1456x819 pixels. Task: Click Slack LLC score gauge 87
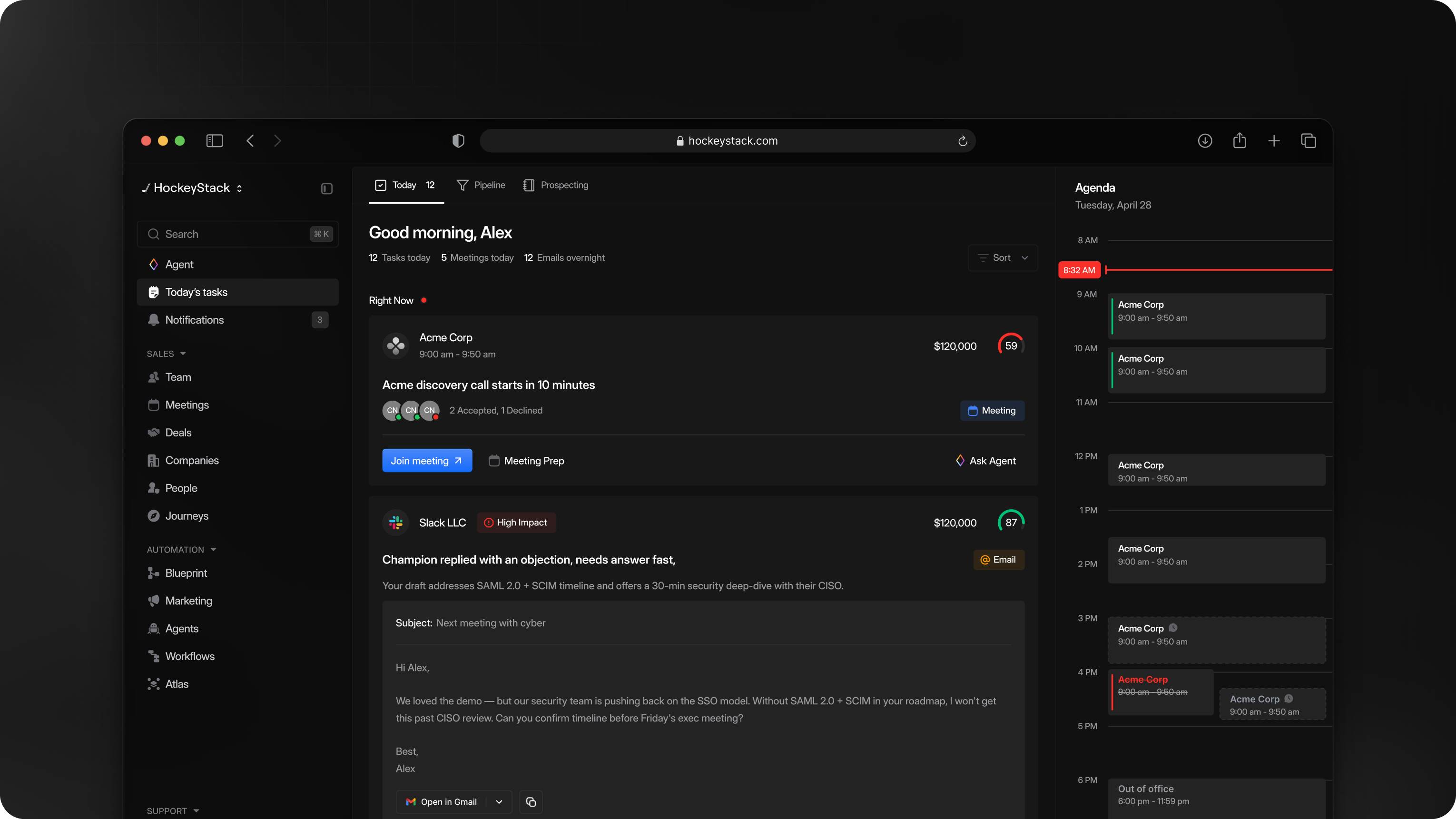pyautogui.click(x=1011, y=522)
